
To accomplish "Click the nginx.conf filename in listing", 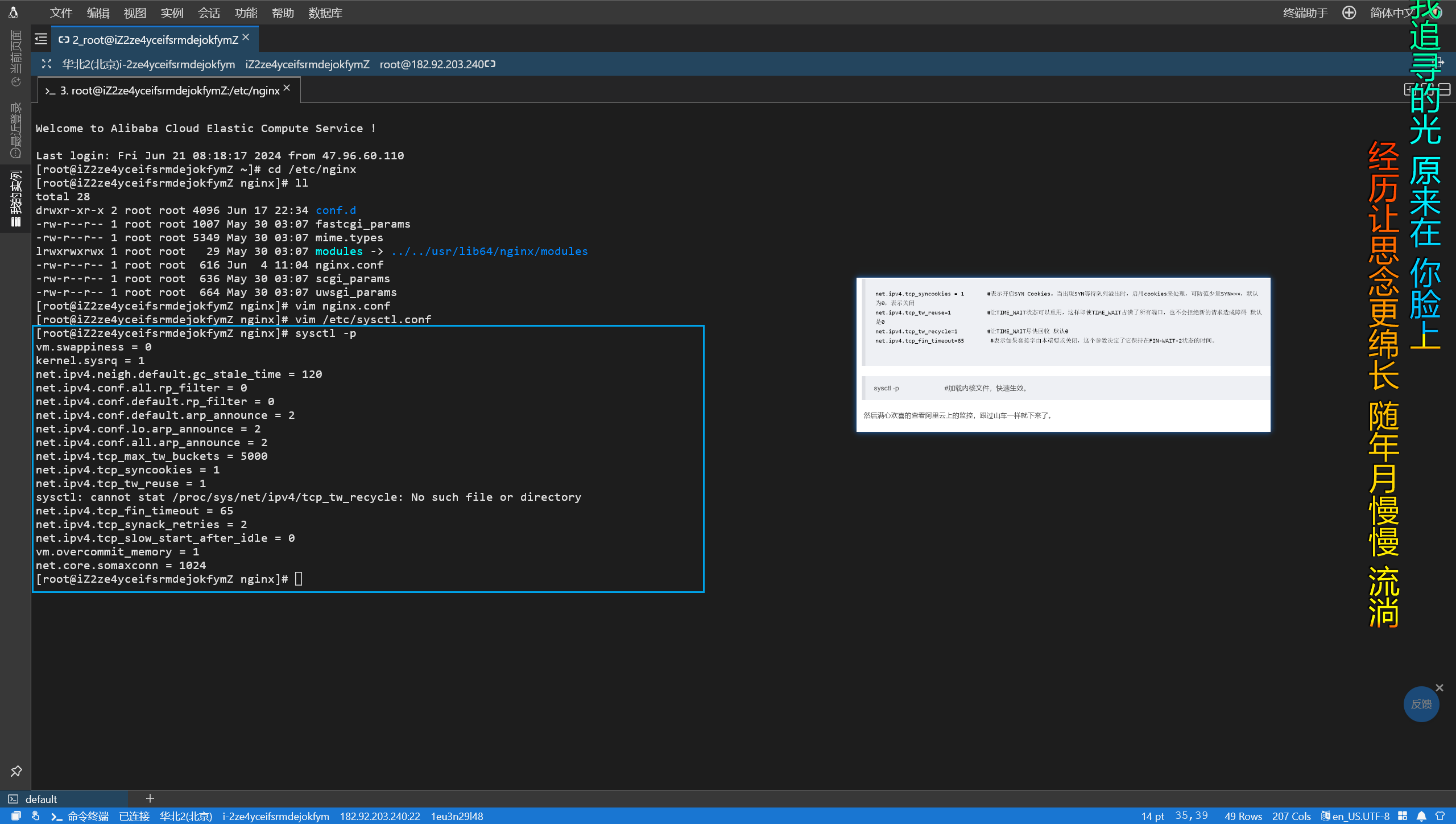I will [349, 265].
